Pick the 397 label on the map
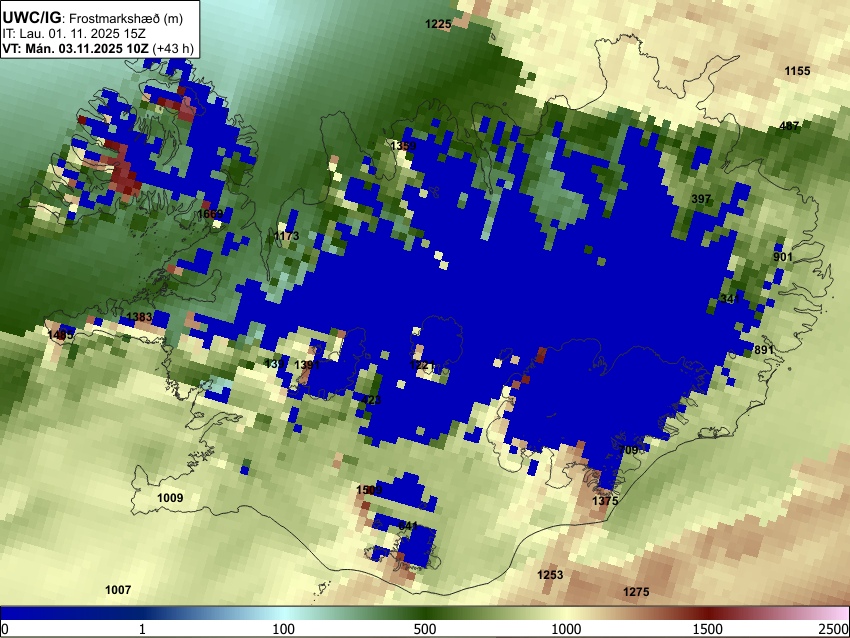The height and width of the screenshot is (638, 850). tap(701, 199)
